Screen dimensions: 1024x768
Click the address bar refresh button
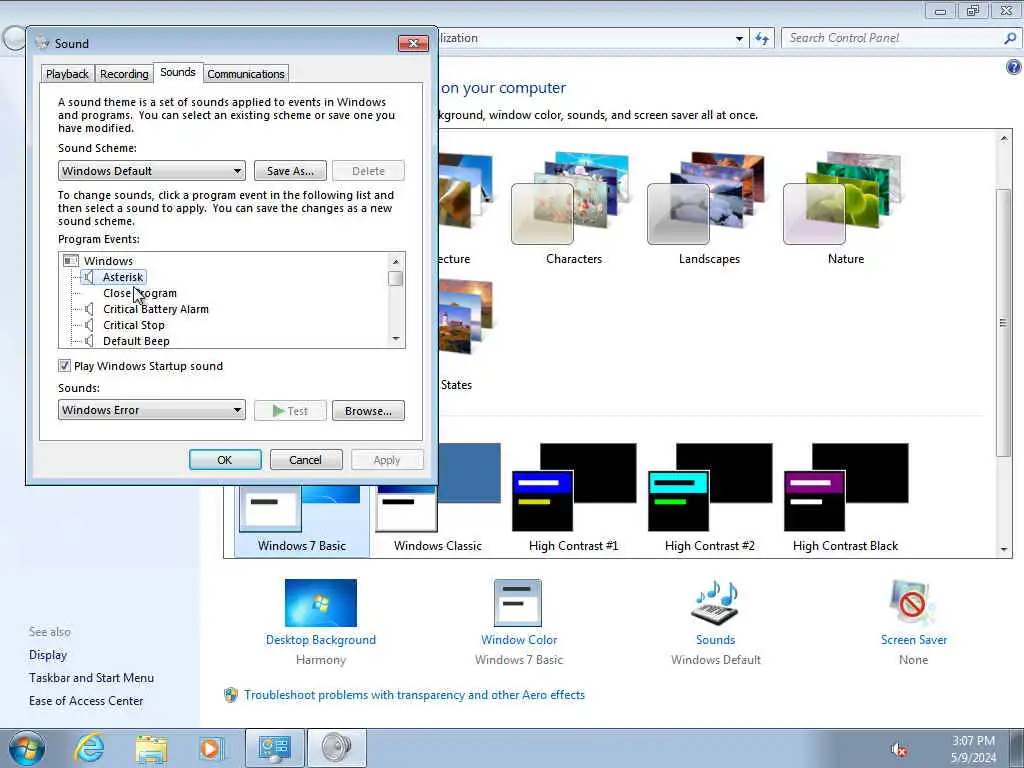click(x=762, y=38)
